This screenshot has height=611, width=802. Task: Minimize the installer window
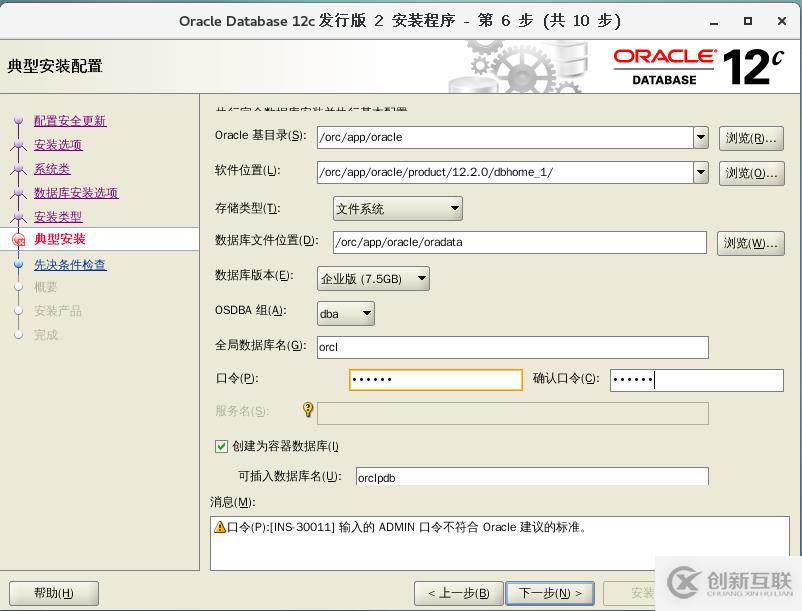click(714, 21)
